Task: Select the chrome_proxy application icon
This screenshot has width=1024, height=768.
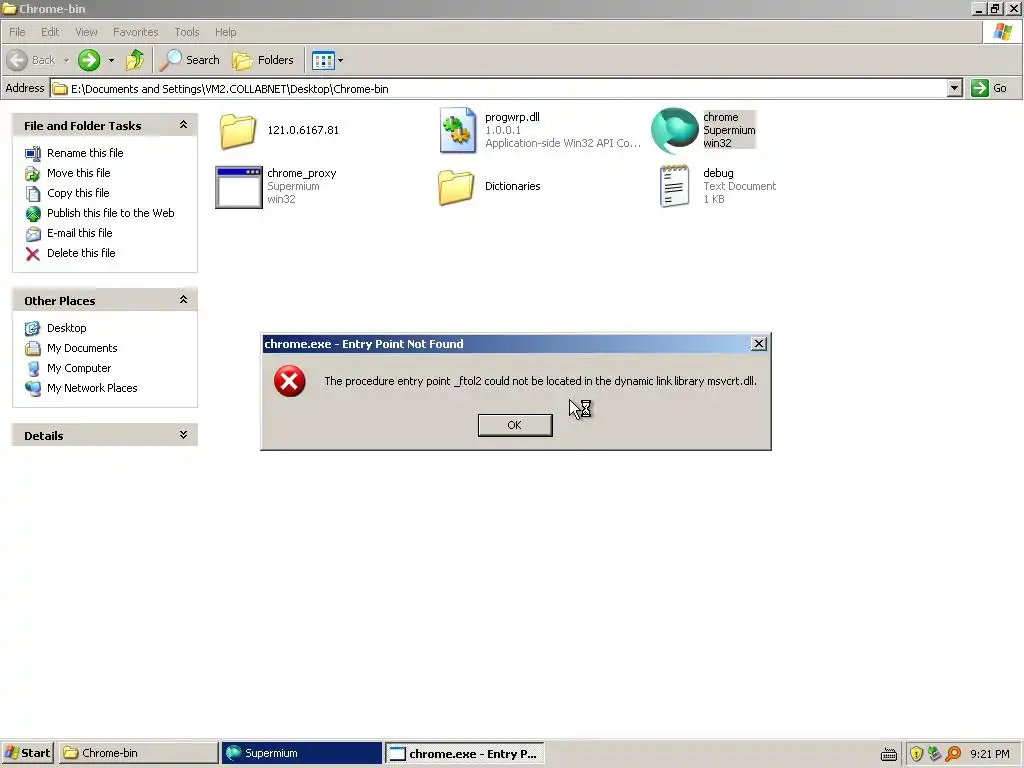Action: [238, 187]
